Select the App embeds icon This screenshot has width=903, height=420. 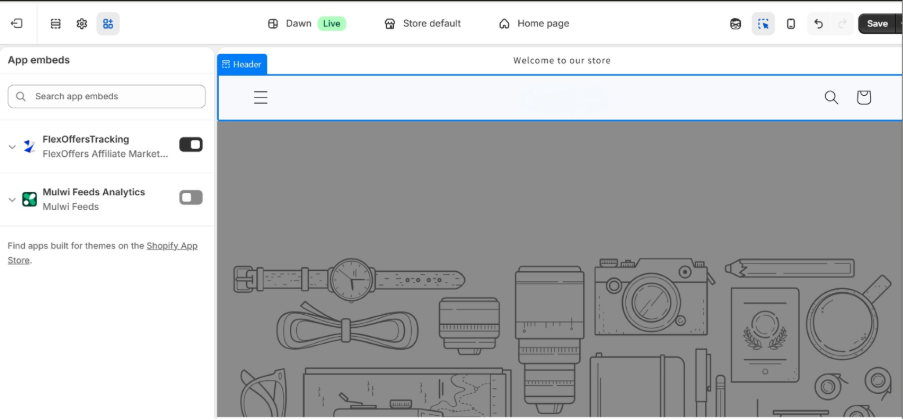coord(108,23)
